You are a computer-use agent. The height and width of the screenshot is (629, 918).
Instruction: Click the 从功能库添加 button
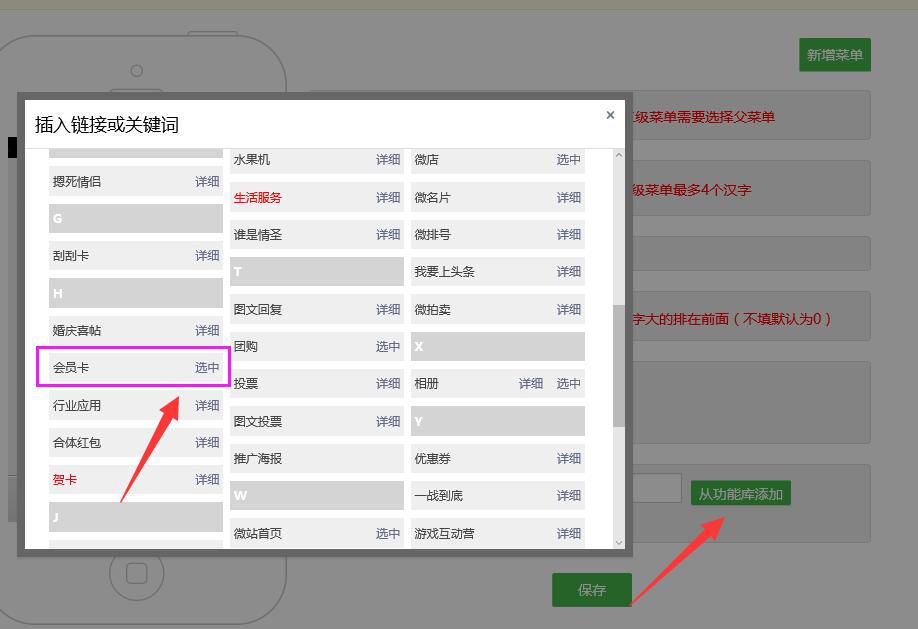(740, 493)
